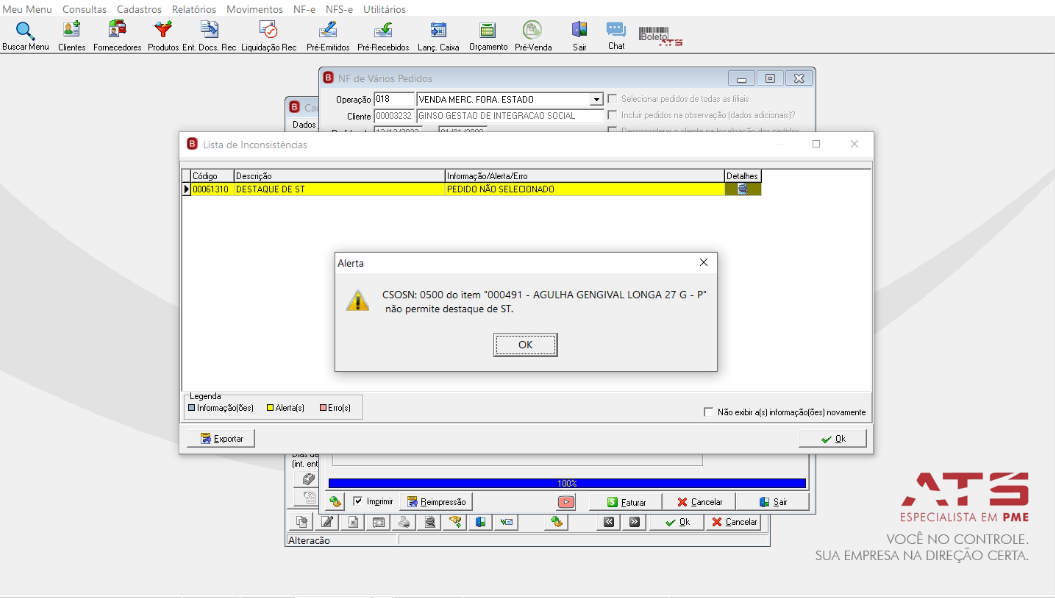Toggle the Imprimir checkbox
This screenshot has width=1055, height=598.
(x=358, y=501)
